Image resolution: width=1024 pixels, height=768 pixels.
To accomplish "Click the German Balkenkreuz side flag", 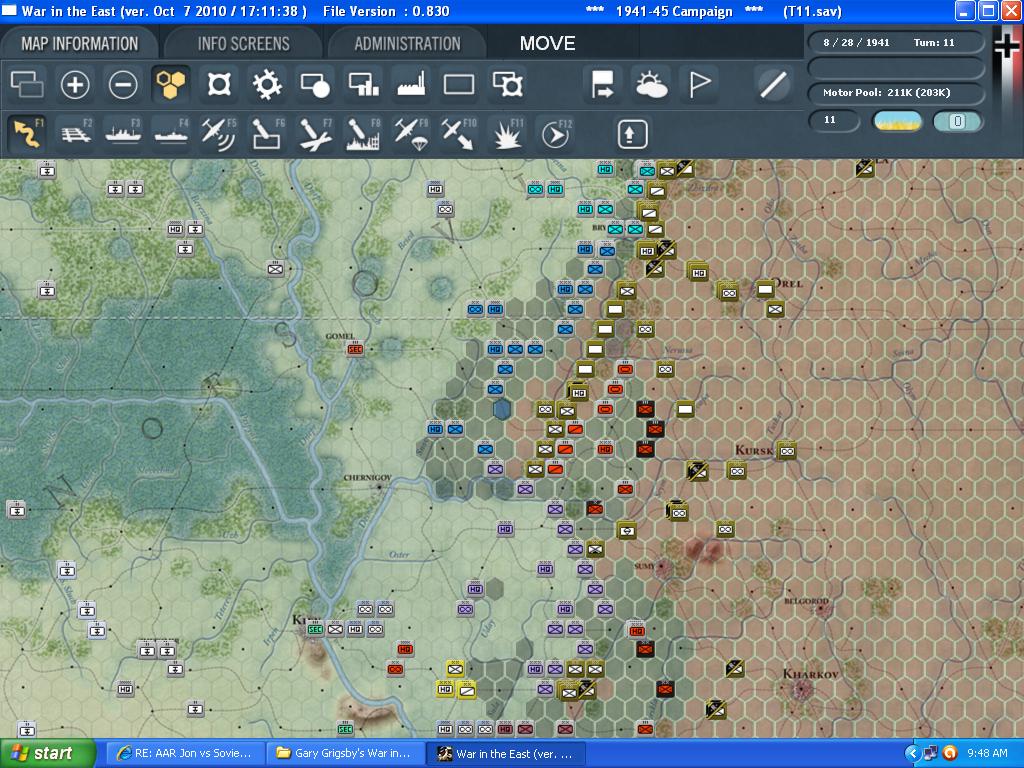I will [1008, 46].
